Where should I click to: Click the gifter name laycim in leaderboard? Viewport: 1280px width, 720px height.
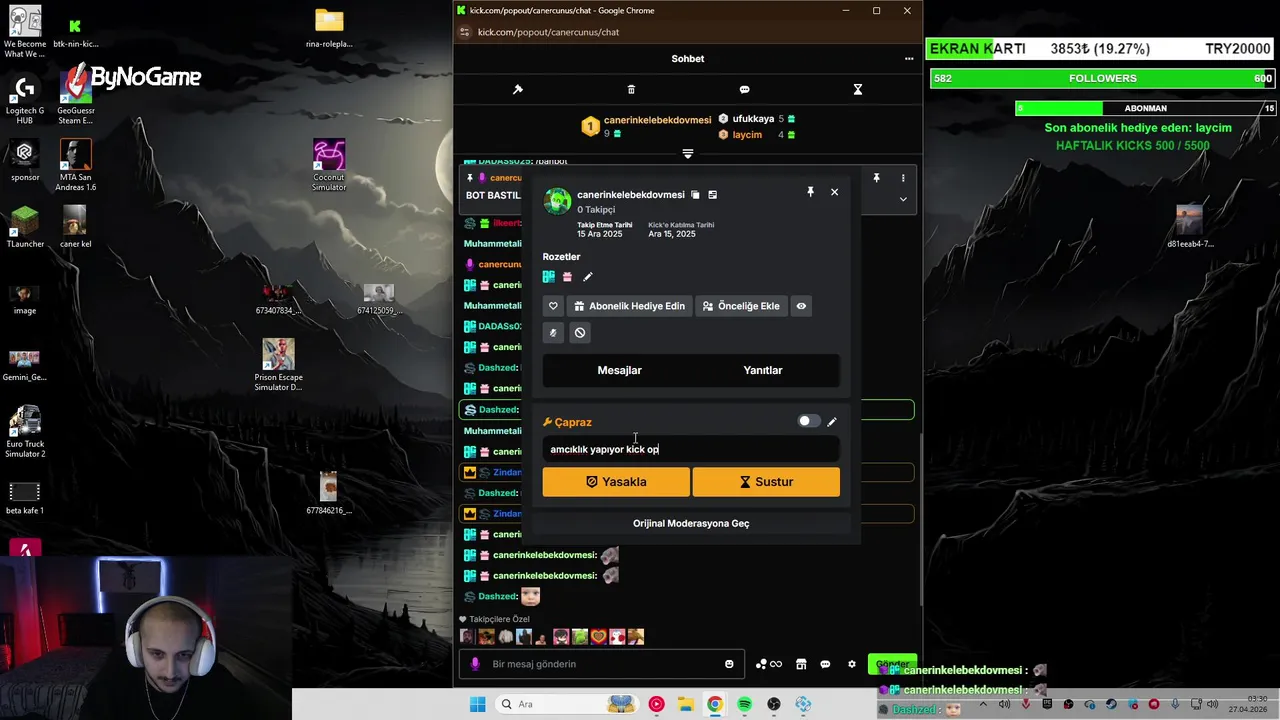click(747, 135)
